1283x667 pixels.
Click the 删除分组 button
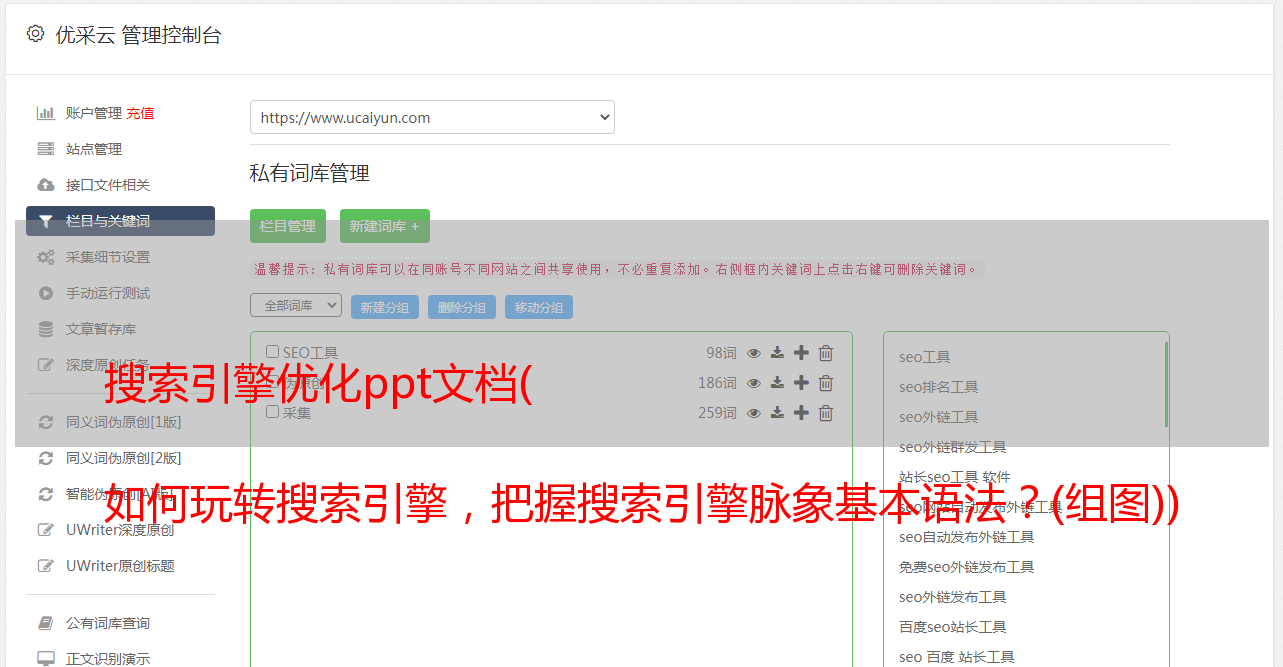462,307
